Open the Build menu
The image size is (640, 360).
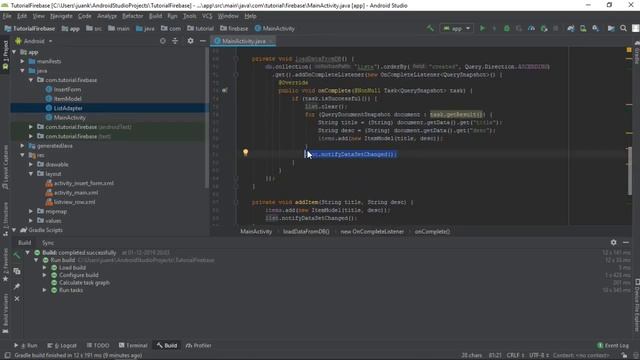pyautogui.click(x=155, y=16)
